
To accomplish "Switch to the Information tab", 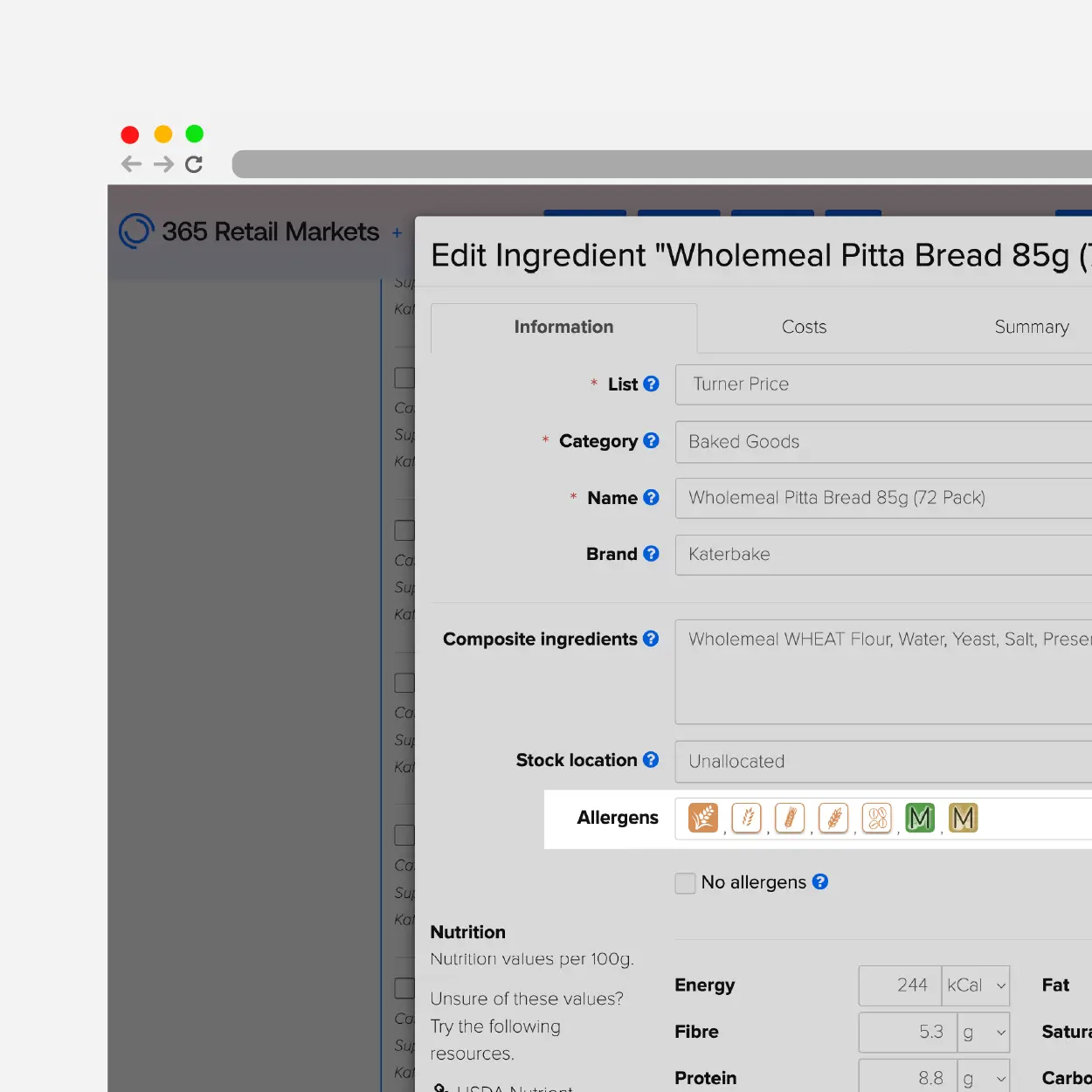I will click(563, 327).
